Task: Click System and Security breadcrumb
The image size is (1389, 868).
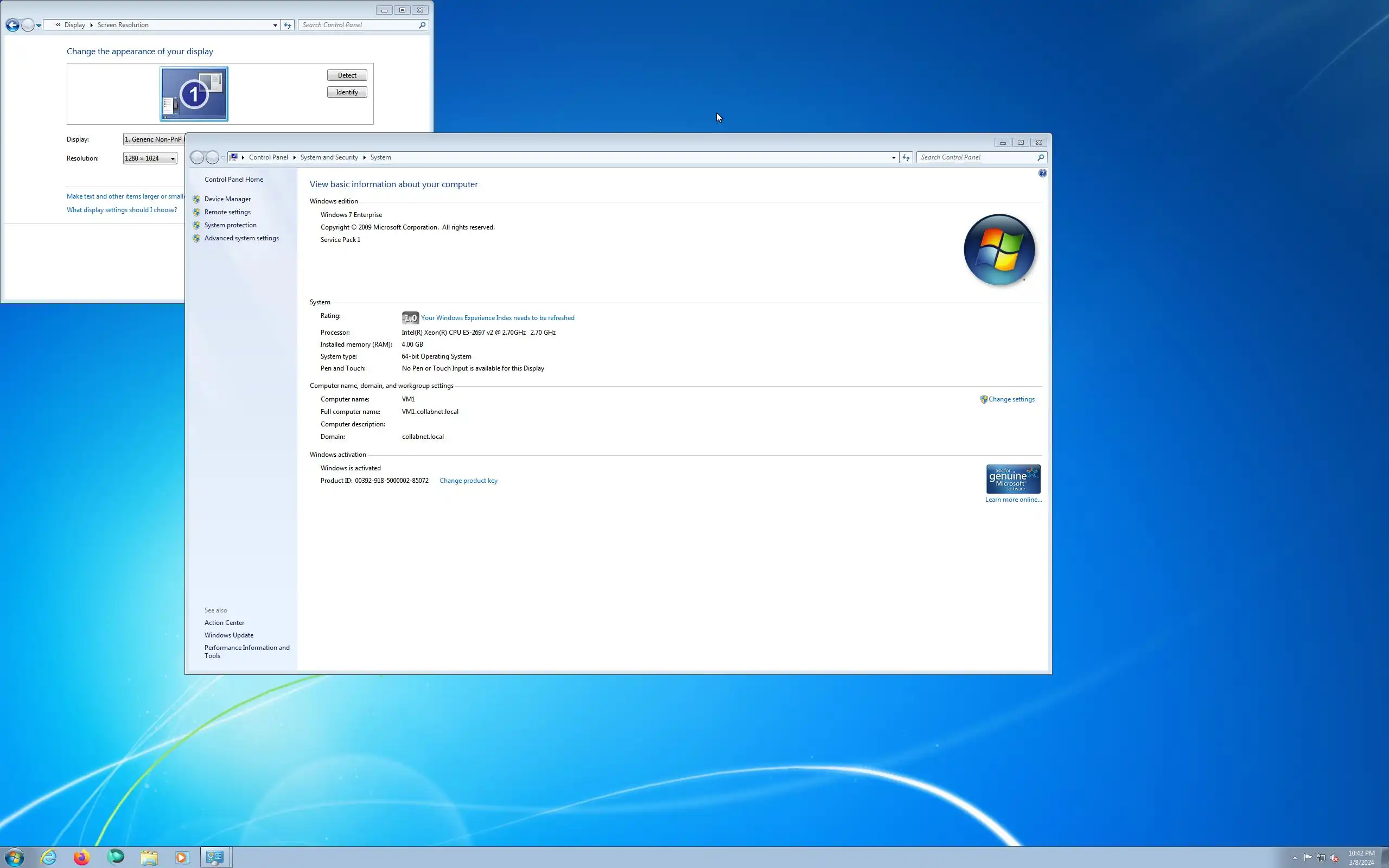Action: pos(329,157)
